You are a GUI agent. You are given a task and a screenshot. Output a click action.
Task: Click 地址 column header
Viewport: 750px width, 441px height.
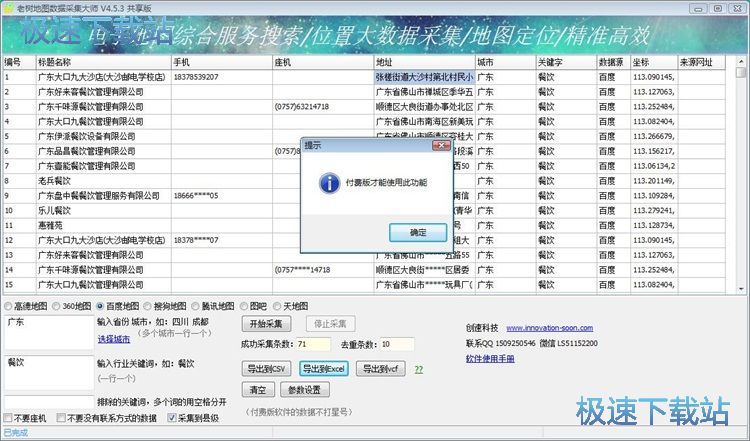425,62
